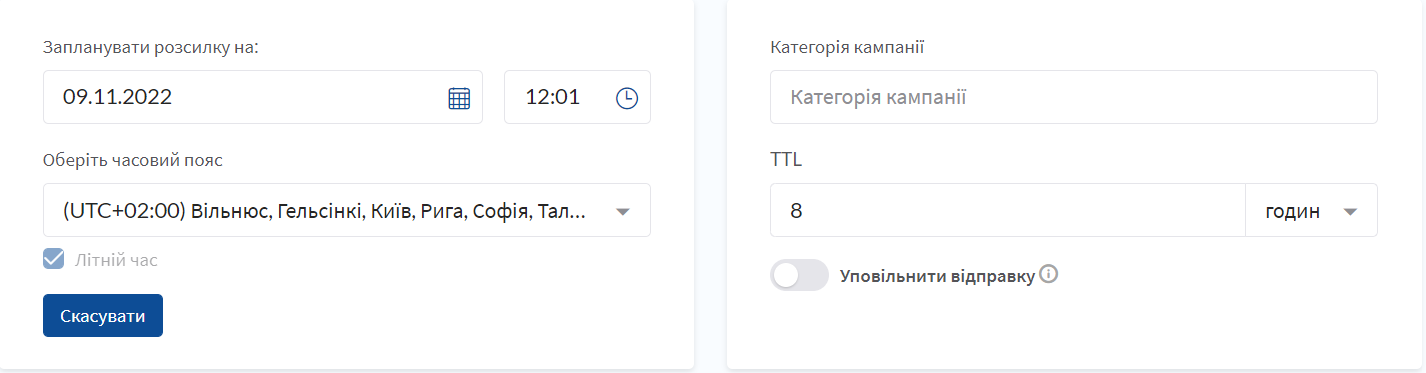Click Категорія кампанії label above the field
Image resolution: width=1426 pixels, height=373 pixels.
(x=847, y=47)
